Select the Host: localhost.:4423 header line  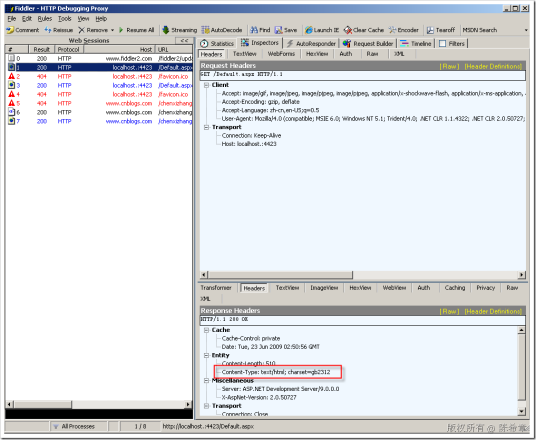point(249,144)
